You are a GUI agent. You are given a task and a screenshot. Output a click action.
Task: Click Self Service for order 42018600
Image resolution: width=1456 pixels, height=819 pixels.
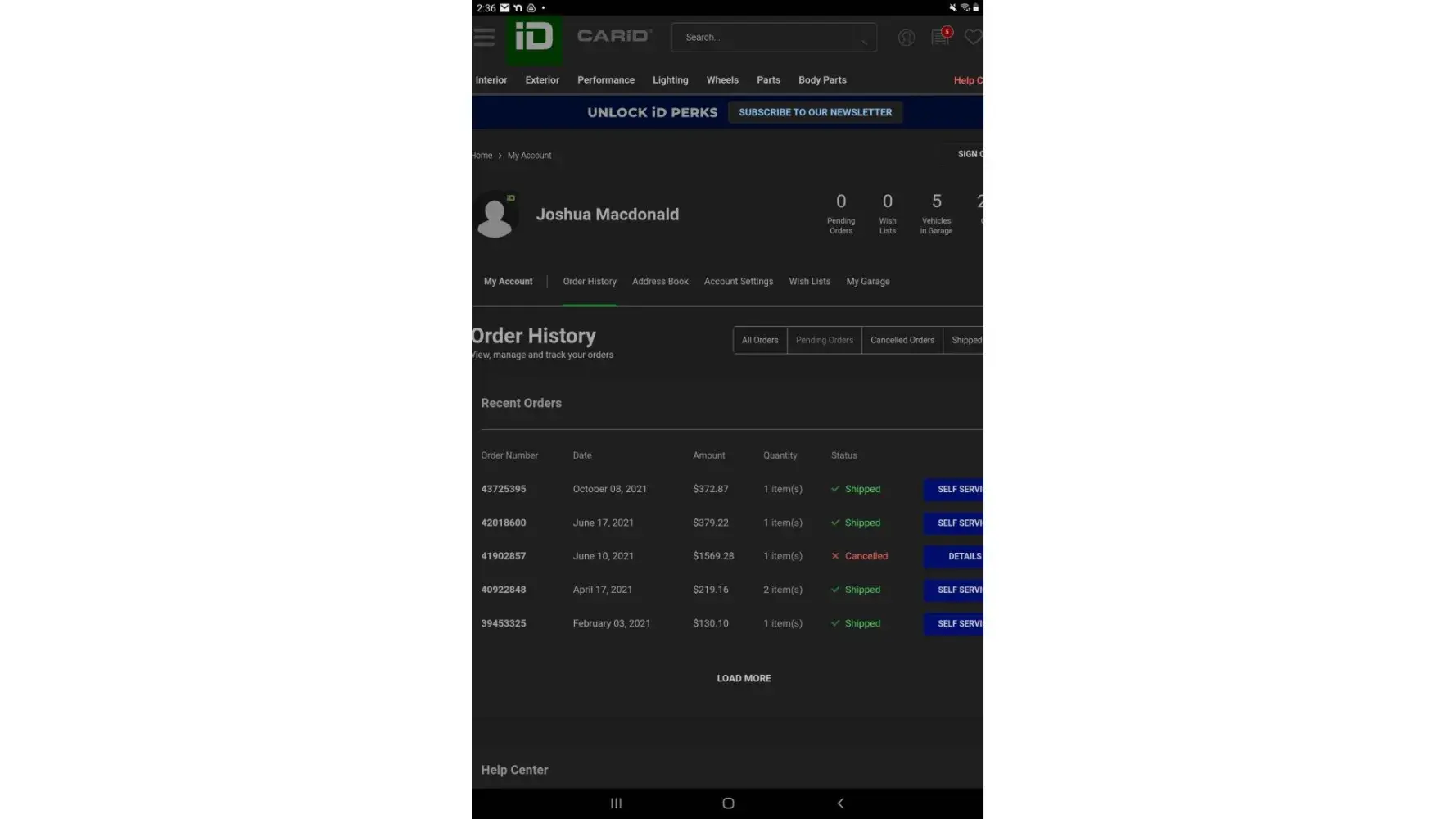[x=954, y=523]
